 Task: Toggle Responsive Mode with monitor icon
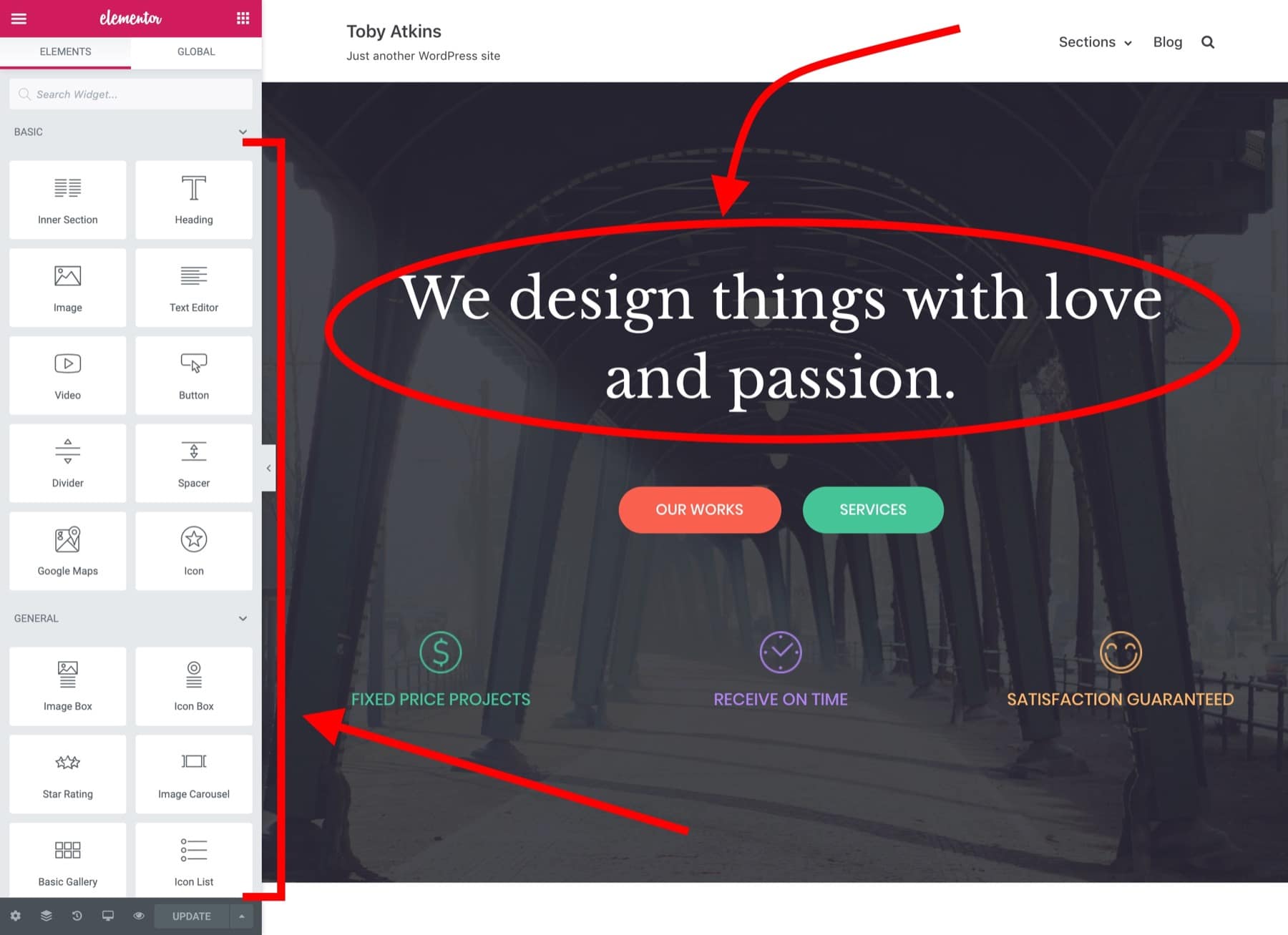pos(108,916)
